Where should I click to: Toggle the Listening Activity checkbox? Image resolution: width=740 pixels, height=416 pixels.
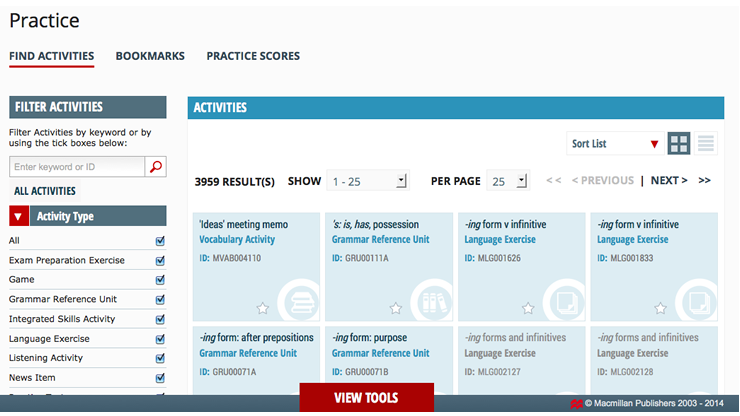coord(160,358)
